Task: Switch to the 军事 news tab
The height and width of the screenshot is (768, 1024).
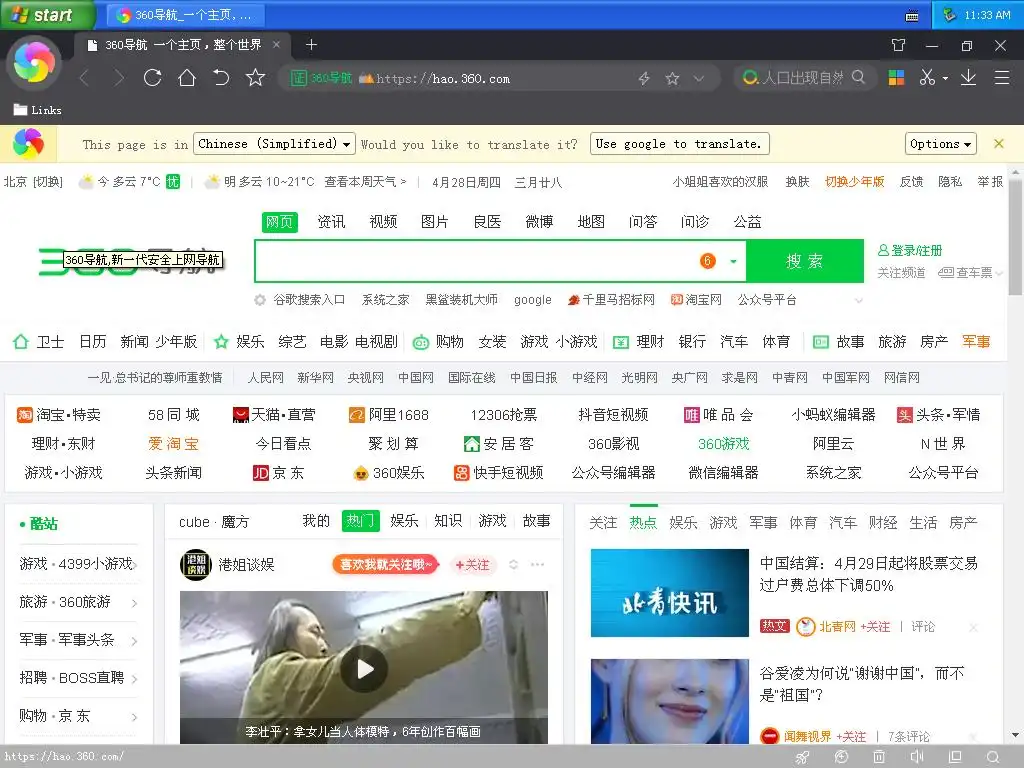Action: (x=763, y=522)
